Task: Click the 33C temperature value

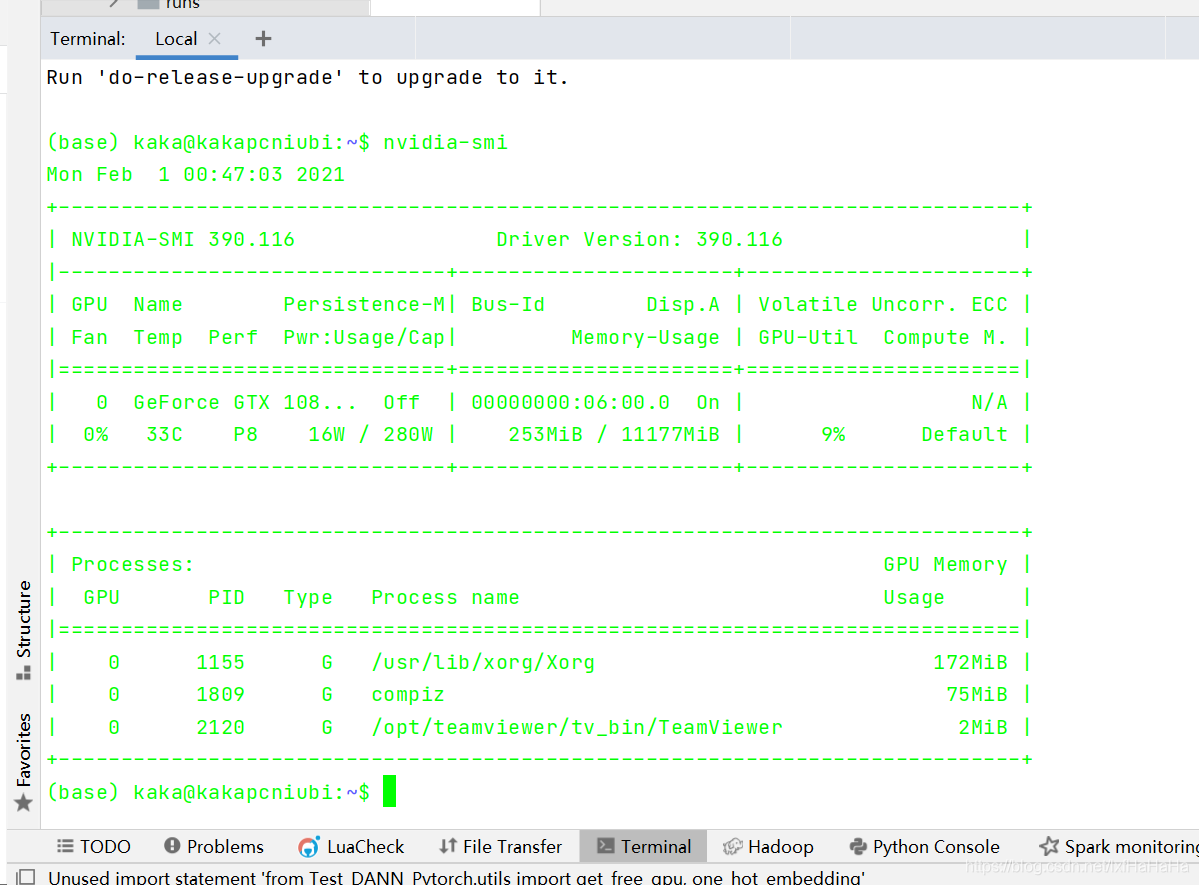Action: pos(164,434)
